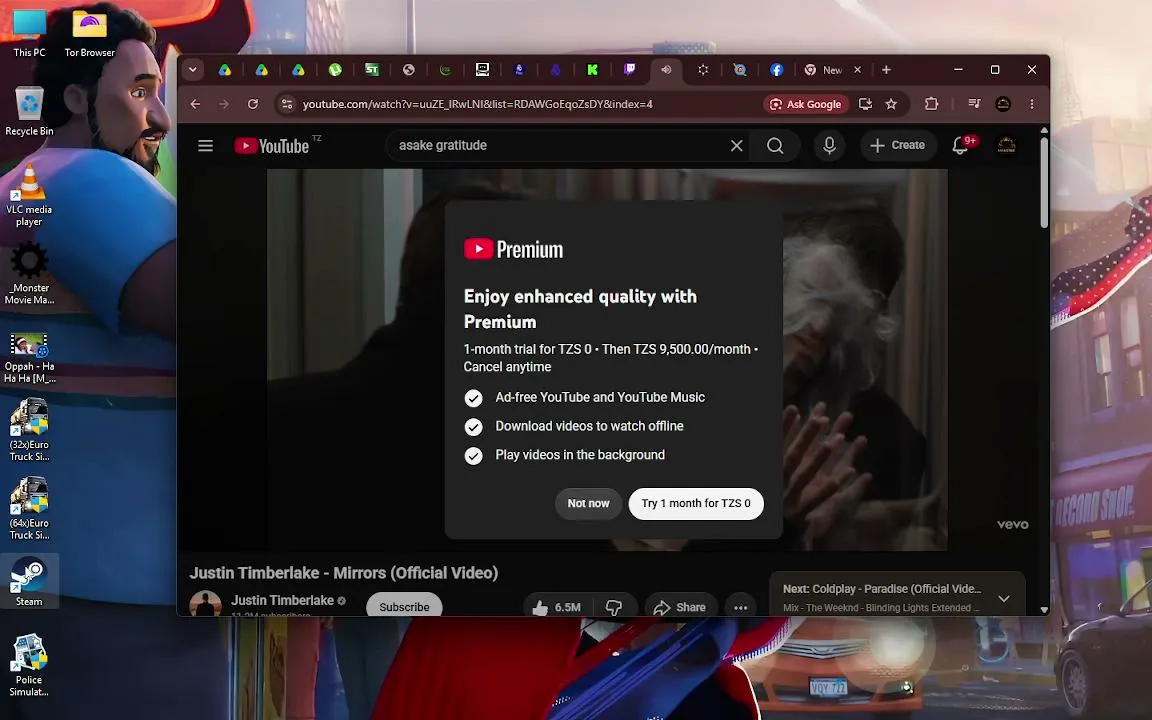Click the video player area
This screenshot has height=720, width=1152.
[607, 360]
